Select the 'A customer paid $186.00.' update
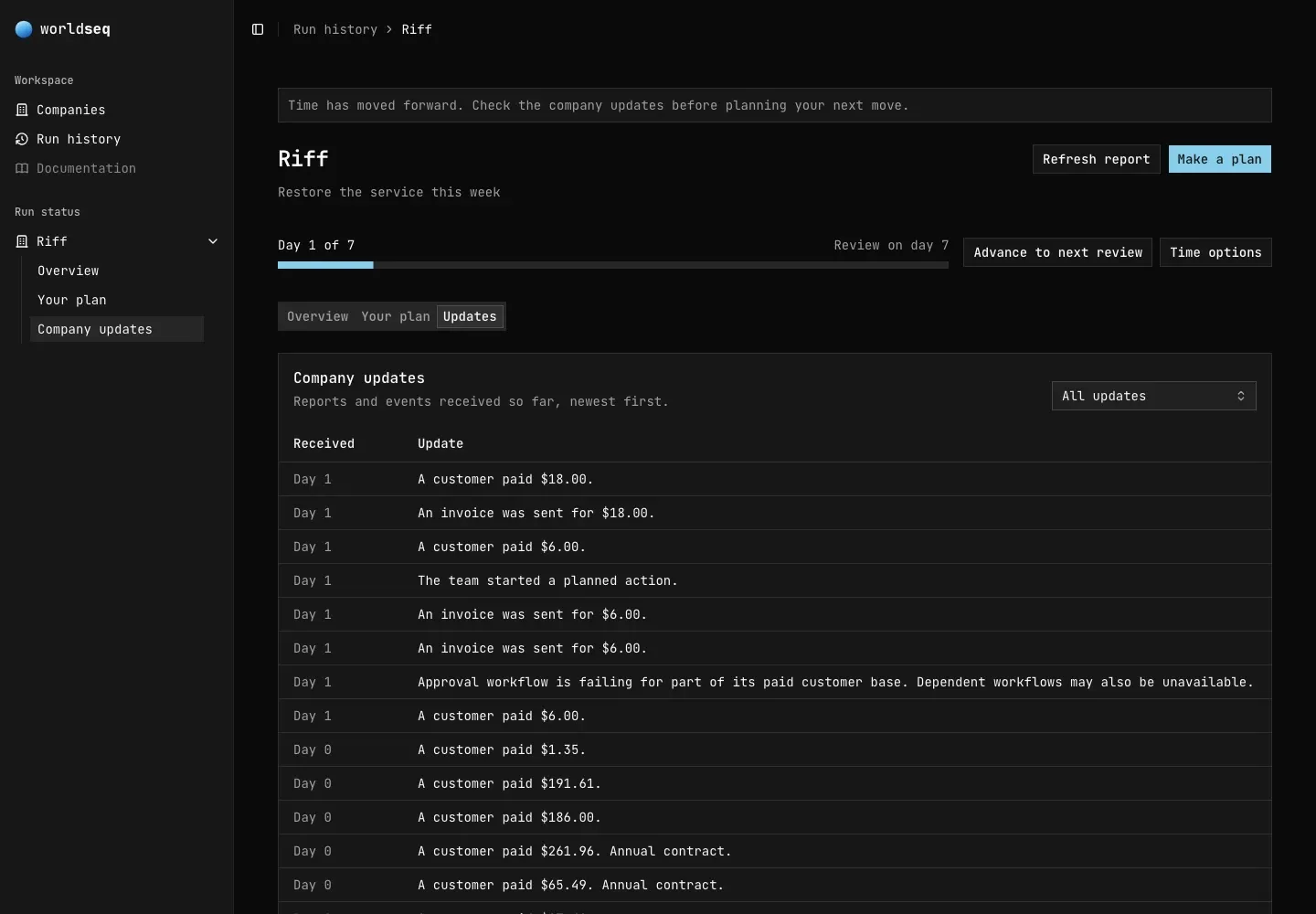This screenshot has height=914, width=1316. 775,817
